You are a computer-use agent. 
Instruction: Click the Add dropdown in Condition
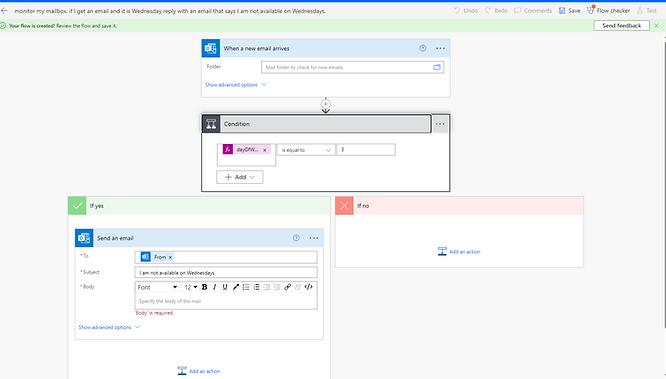coord(240,177)
